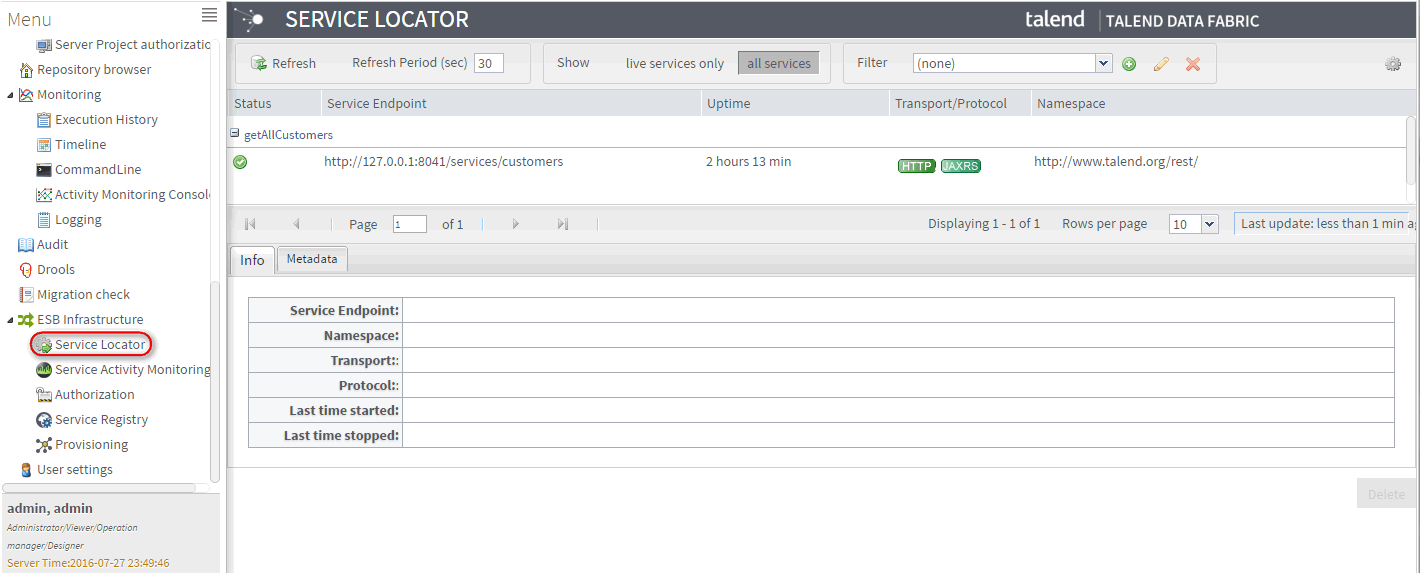Sort by Status column header

tap(274, 103)
